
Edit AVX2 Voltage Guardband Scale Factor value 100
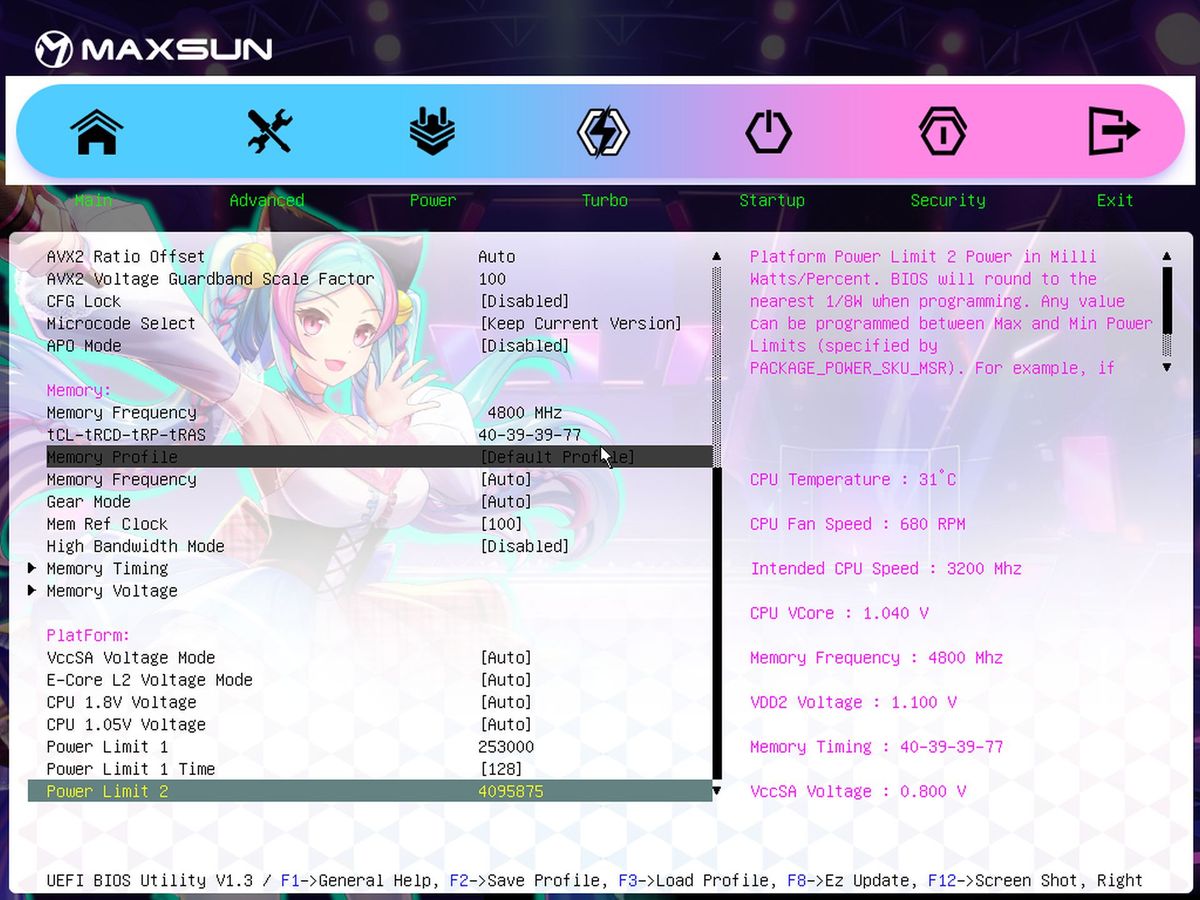(492, 279)
